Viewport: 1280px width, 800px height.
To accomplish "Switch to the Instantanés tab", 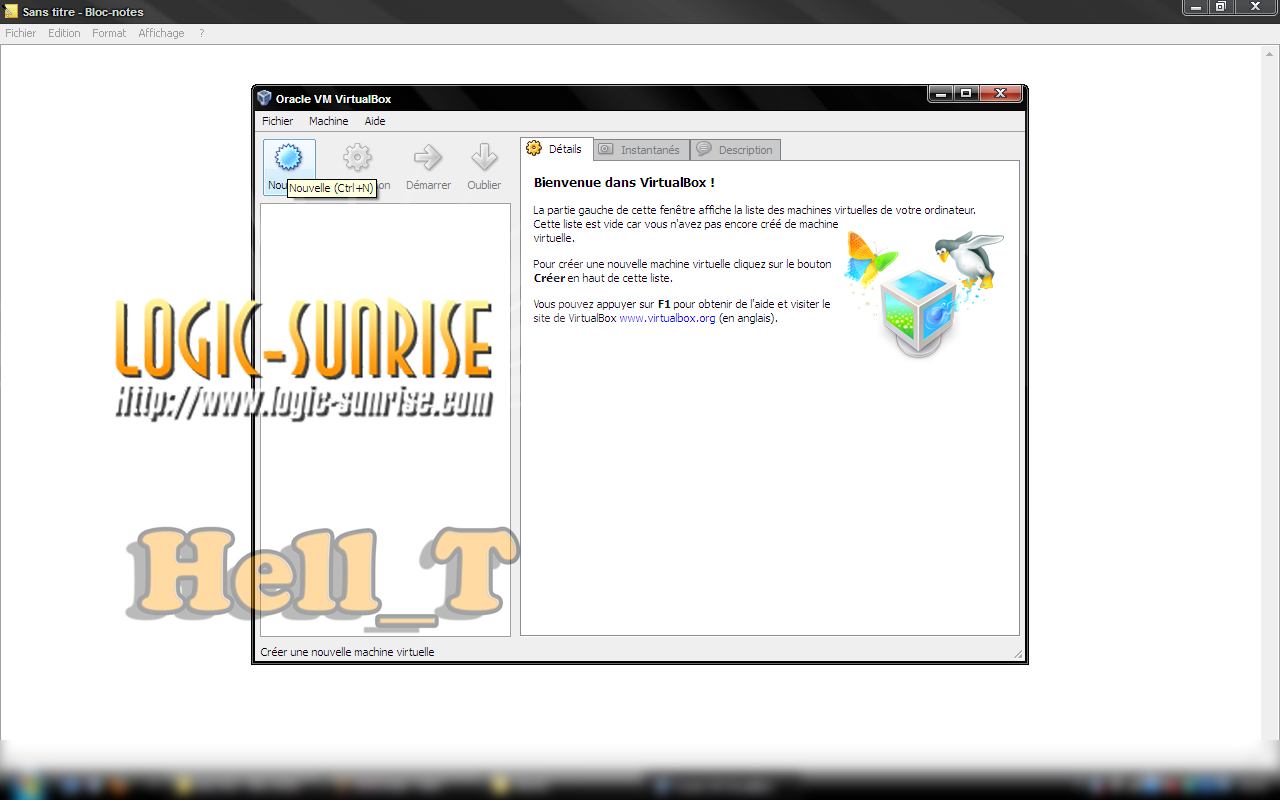I will [641, 150].
